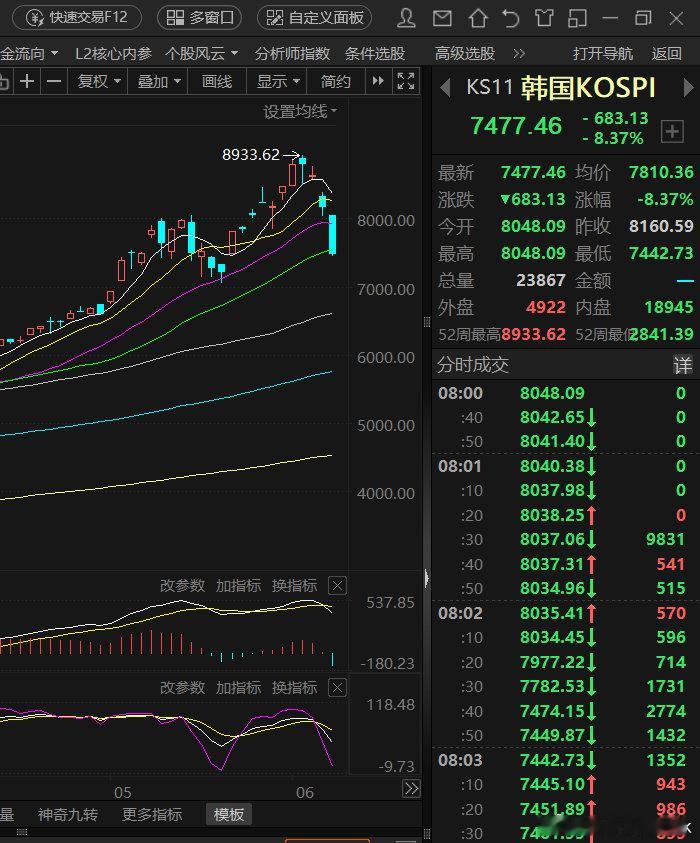Open 详 details for 分时成交

(682, 365)
